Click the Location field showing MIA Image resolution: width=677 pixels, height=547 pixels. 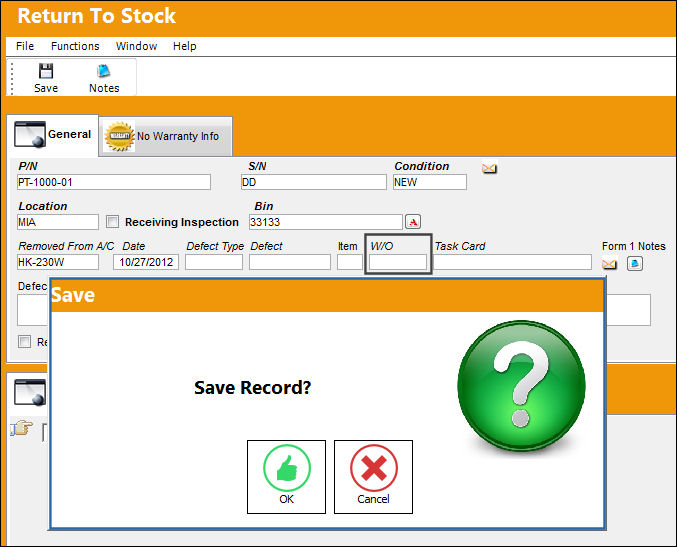coord(58,222)
